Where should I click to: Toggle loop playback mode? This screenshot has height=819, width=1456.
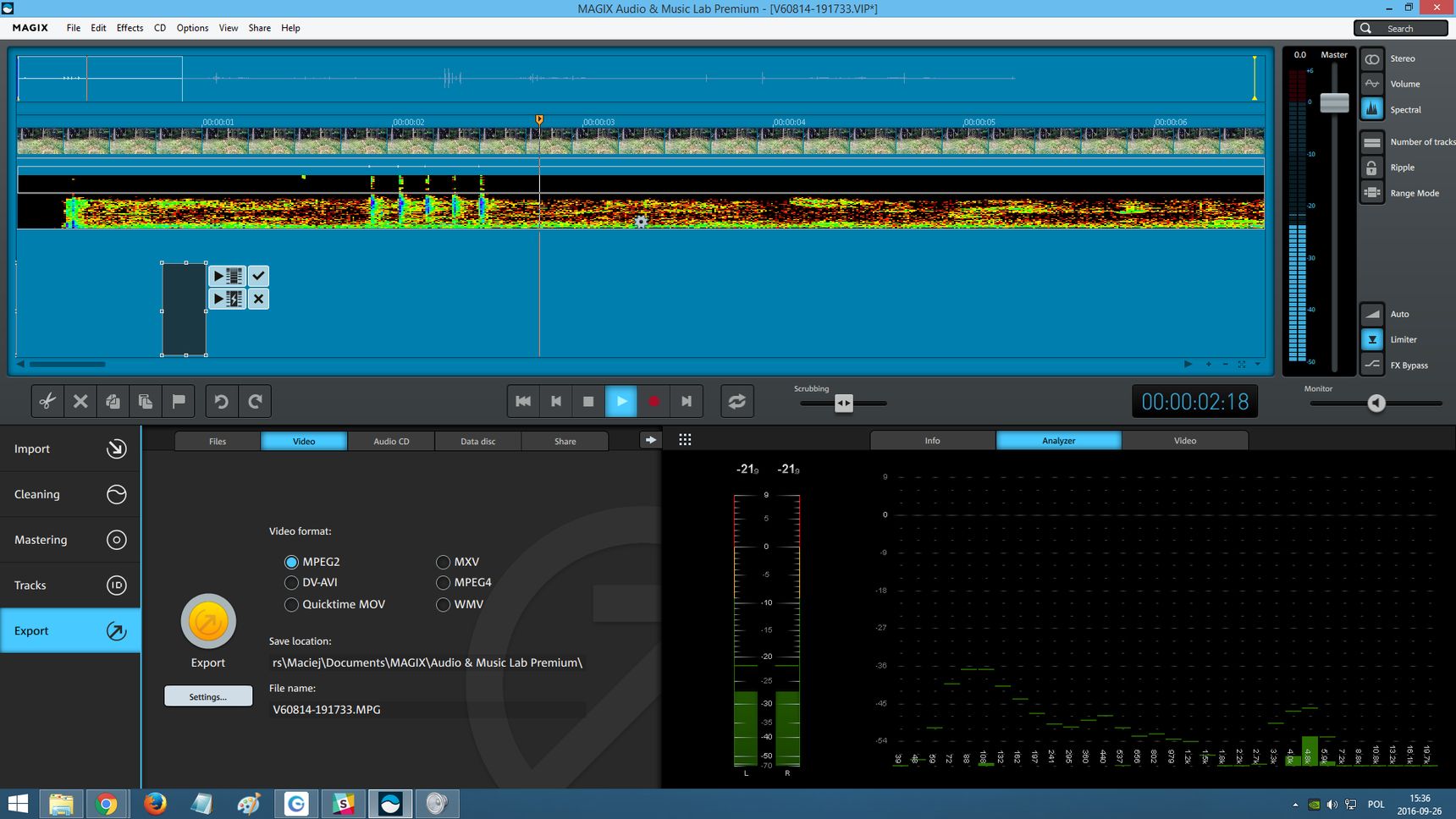point(737,401)
